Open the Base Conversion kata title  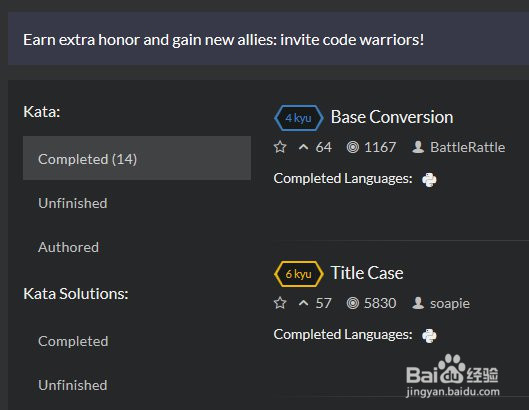click(x=392, y=117)
